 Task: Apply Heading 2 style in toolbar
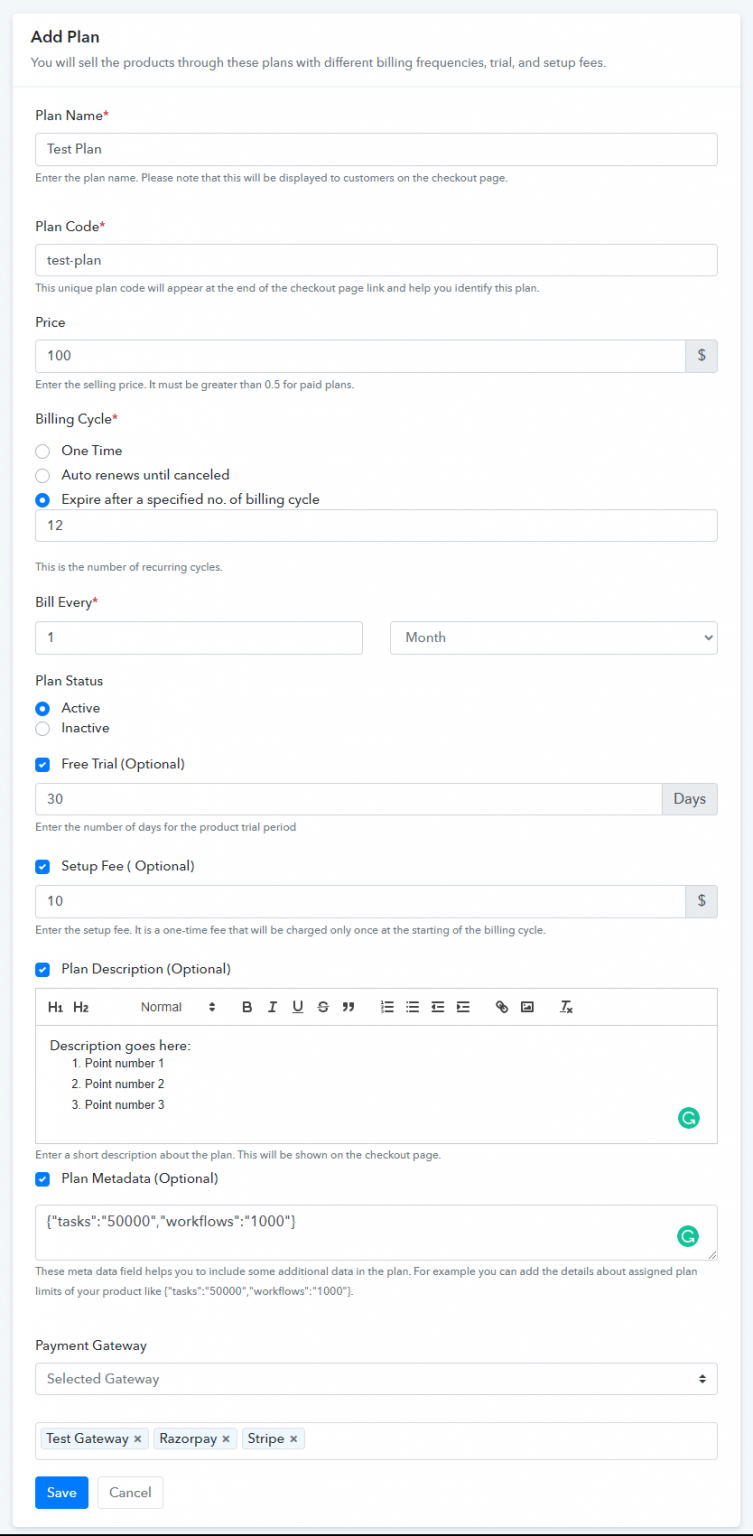click(81, 1007)
